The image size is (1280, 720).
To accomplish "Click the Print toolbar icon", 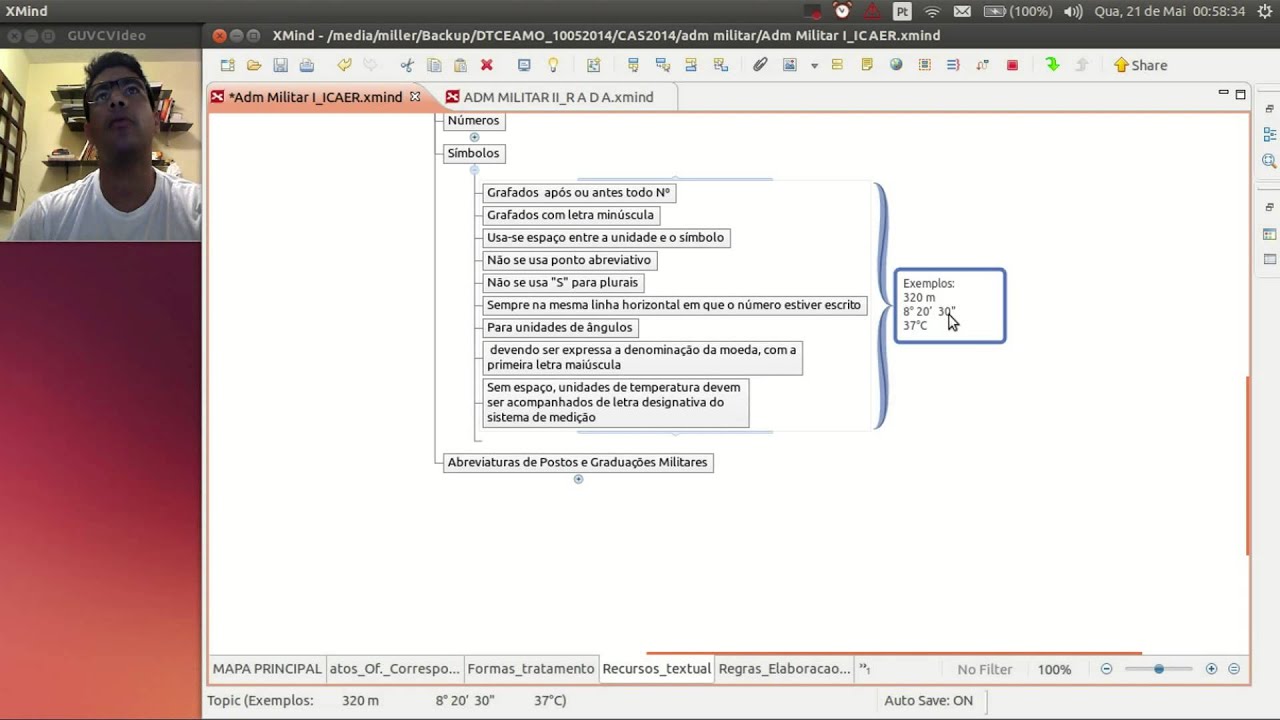I will click(307, 65).
